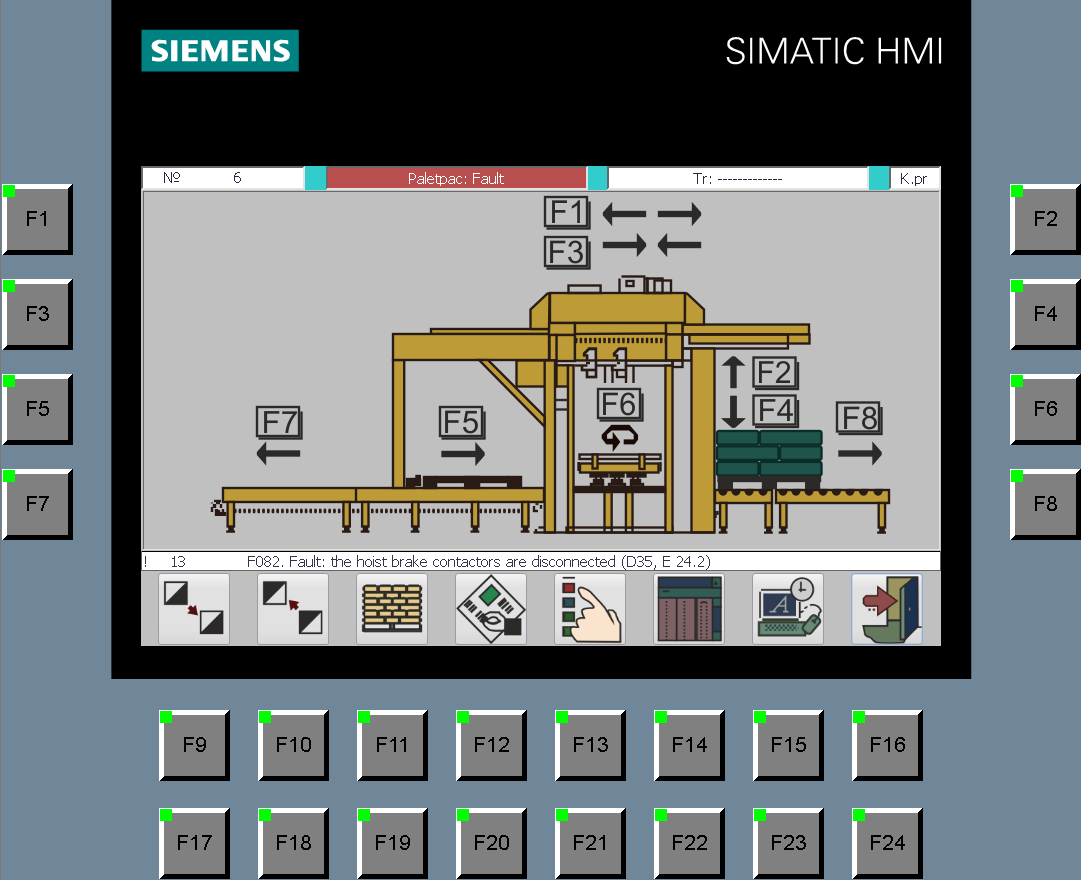Click the right arrow under F5
Viewport: 1081px width, 880px height.
click(463, 454)
